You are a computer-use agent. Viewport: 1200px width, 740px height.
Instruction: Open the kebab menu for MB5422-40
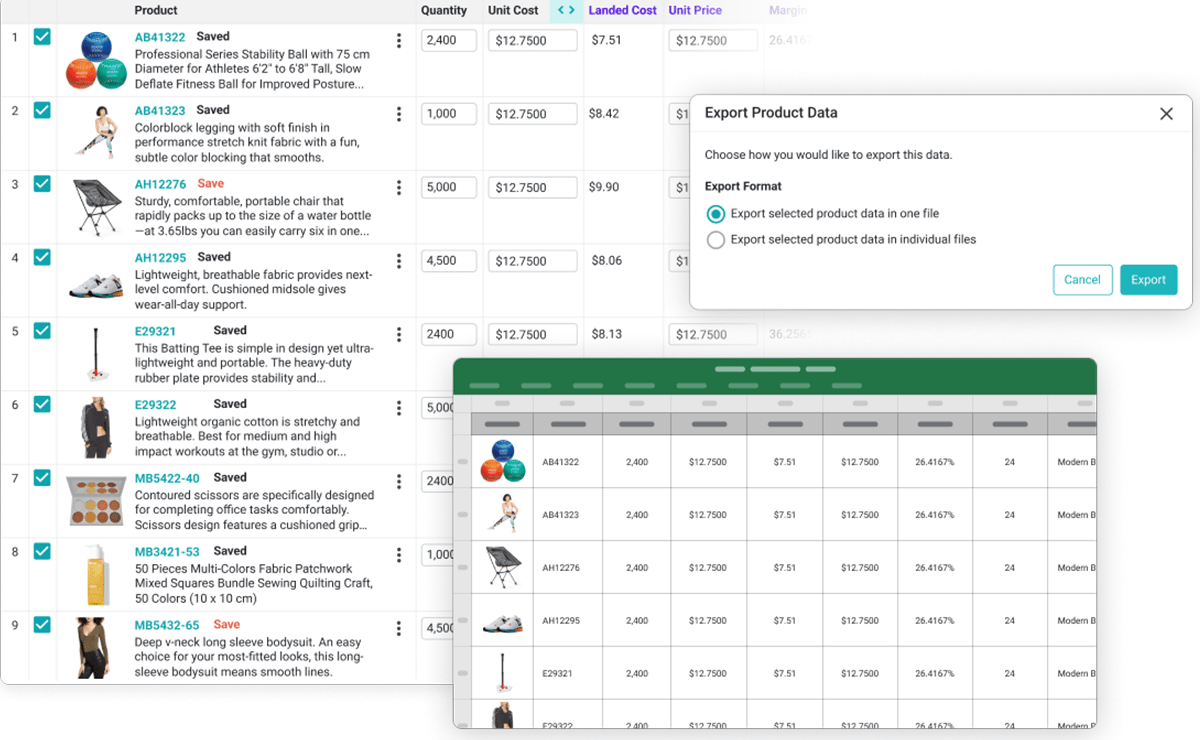399,482
